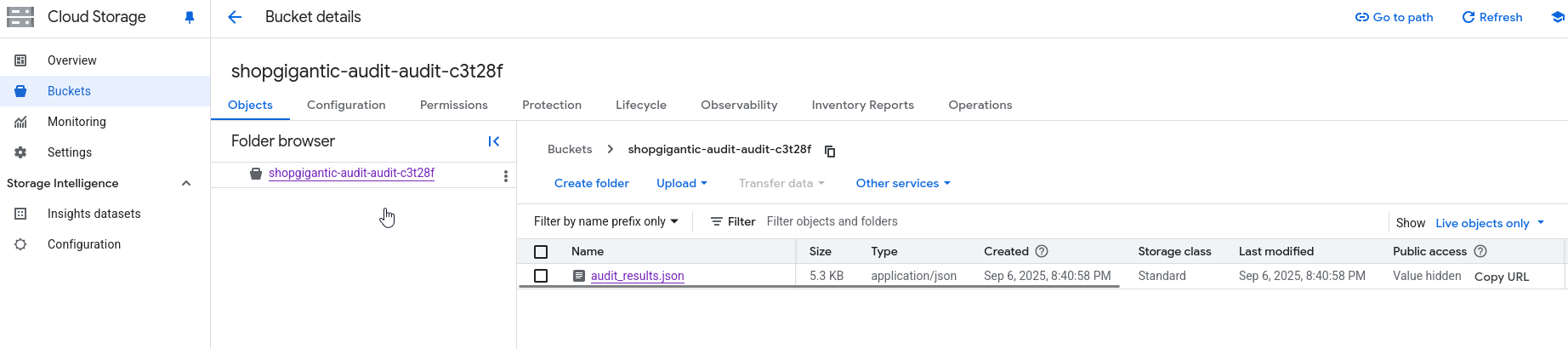Click the horizontal scrollbar under the table
The image size is (1568, 349).
click(819, 287)
